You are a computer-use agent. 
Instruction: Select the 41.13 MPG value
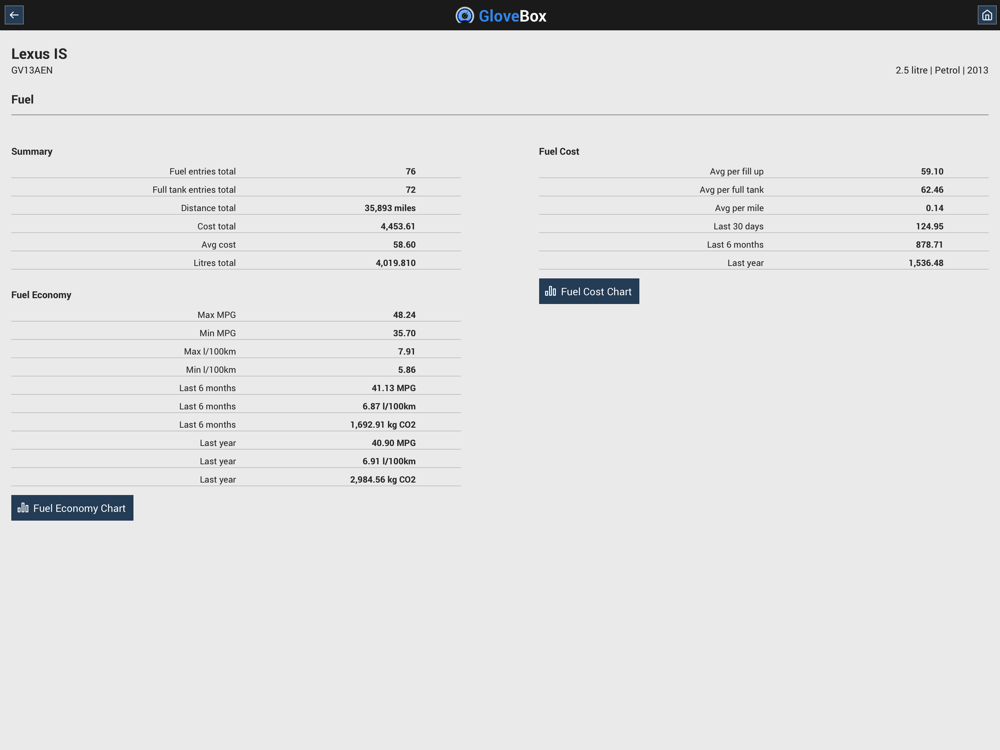tap(393, 388)
